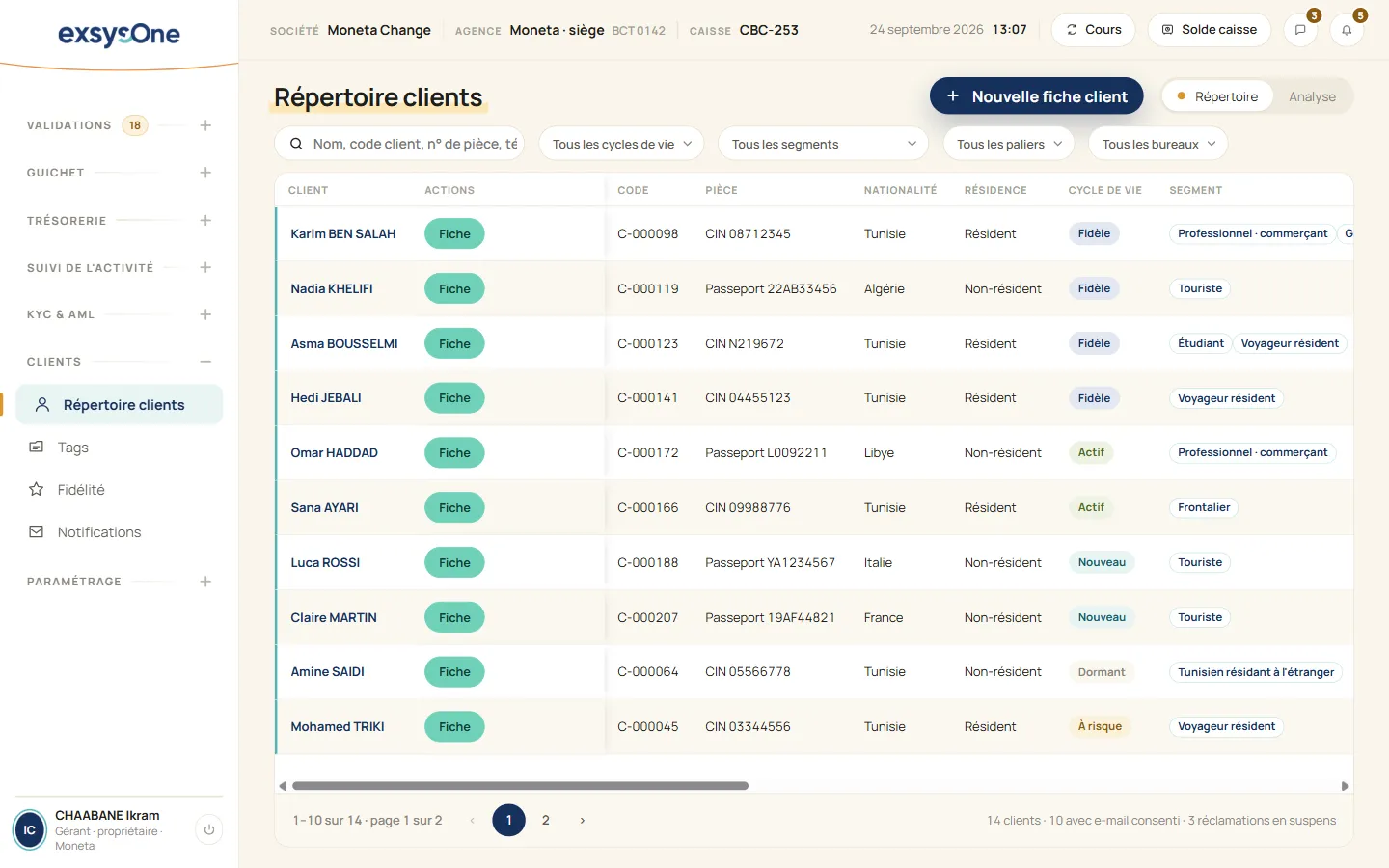Open the Fidélité menu item
This screenshot has height=868, width=1389.
click(x=119, y=490)
